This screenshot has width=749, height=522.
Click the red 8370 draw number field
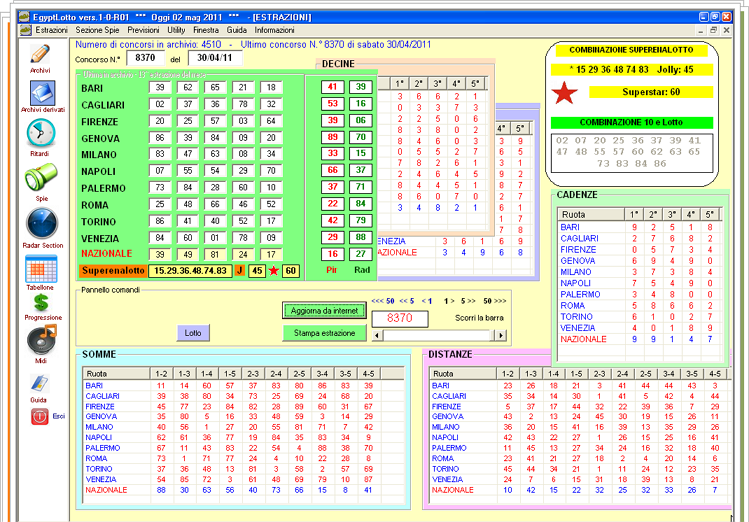[x=400, y=319]
